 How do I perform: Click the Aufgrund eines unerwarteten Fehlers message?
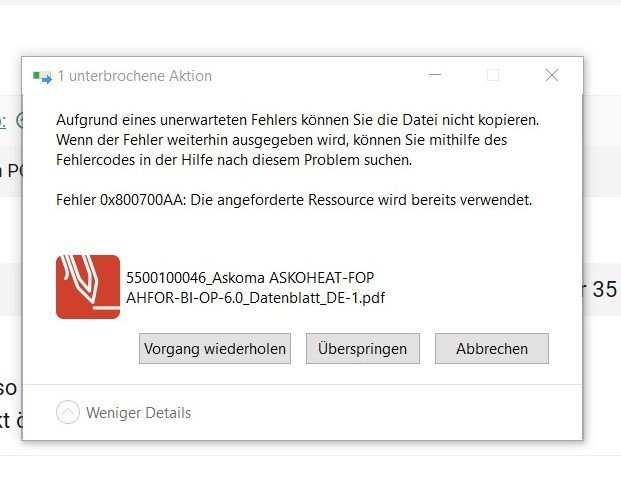[x=297, y=119]
